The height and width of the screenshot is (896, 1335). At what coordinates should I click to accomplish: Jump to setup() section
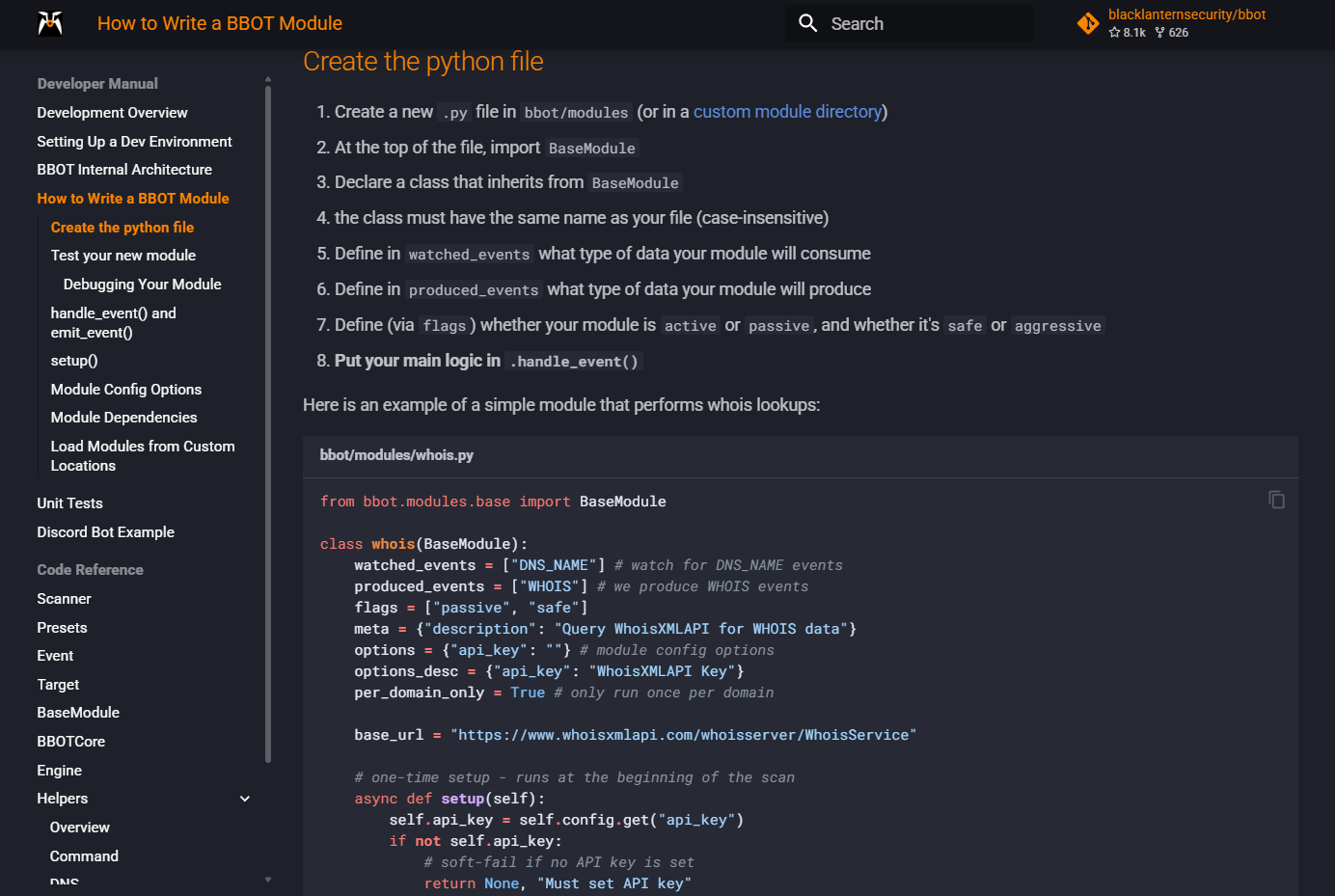pos(74,361)
